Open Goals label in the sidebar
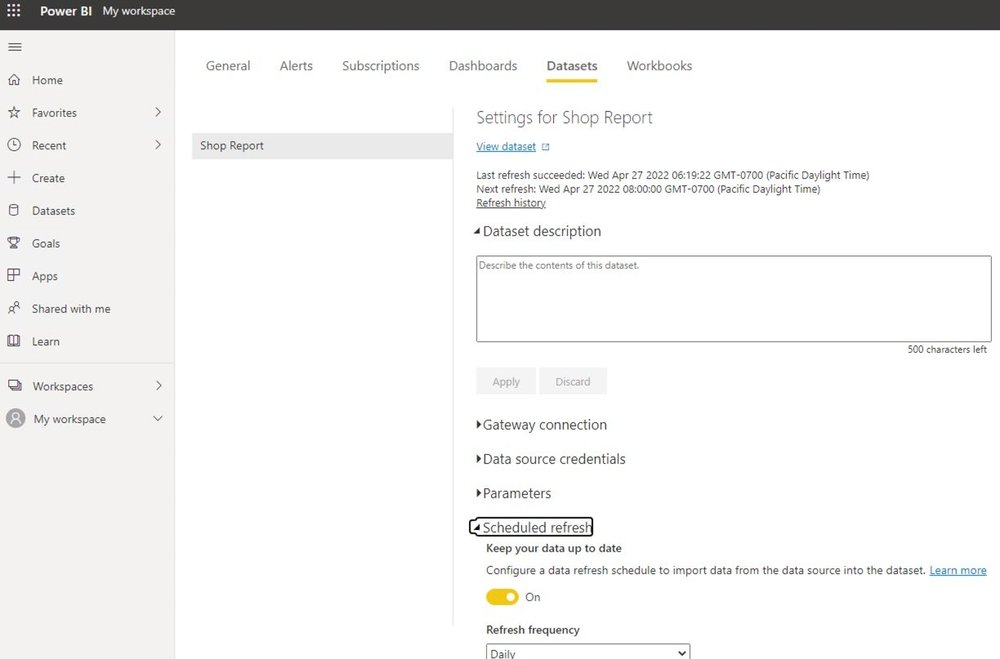Screen dimensions: 1000x659 click(46, 243)
